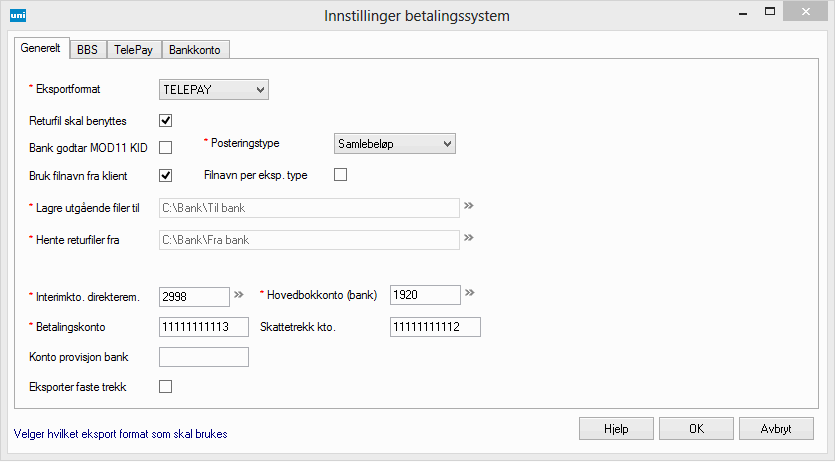Open lookup arrows next to Interimkto. direkterem.
The image size is (835, 462).
[238, 295]
